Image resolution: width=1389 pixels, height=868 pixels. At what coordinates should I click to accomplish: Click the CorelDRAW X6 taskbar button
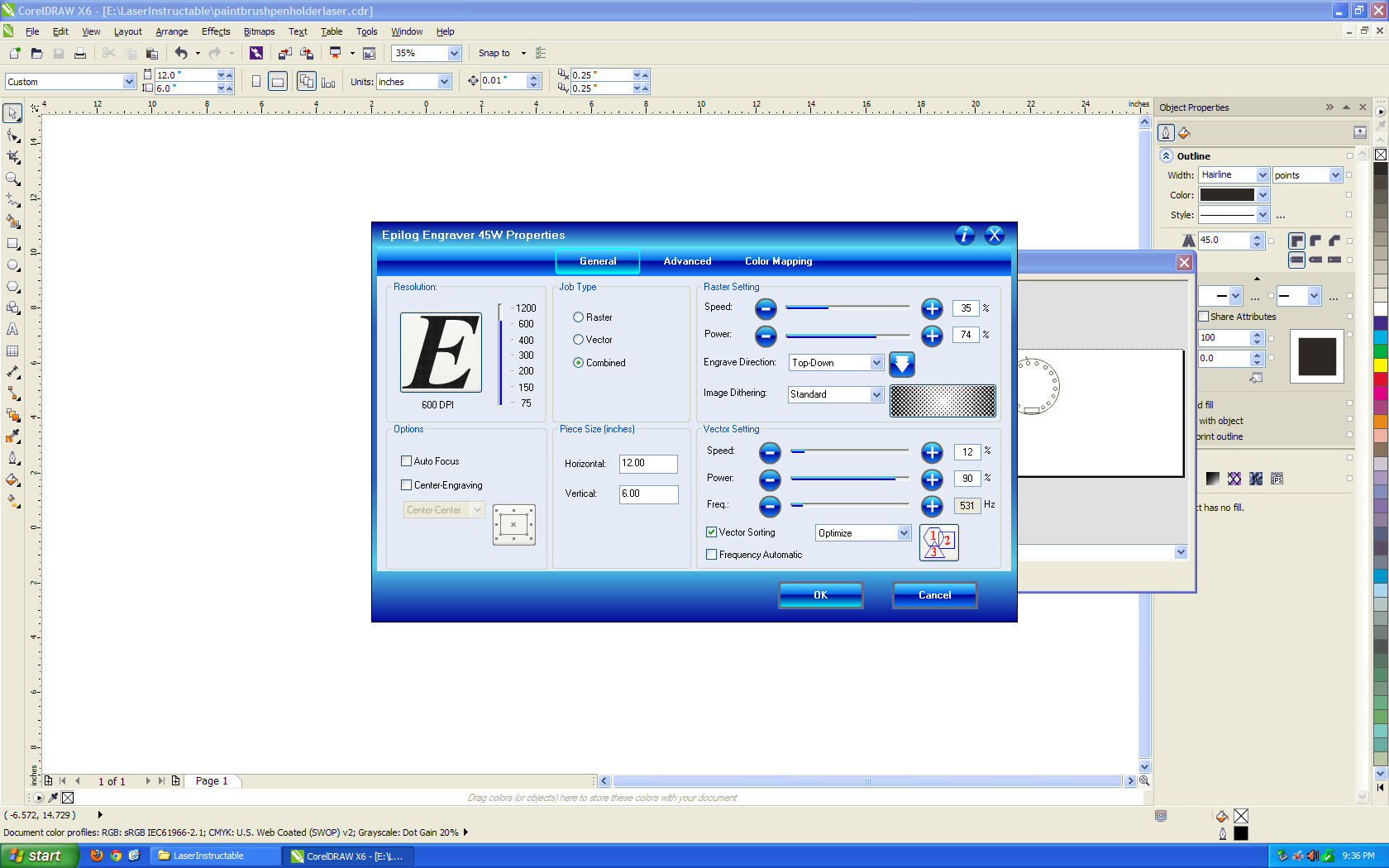click(349, 856)
